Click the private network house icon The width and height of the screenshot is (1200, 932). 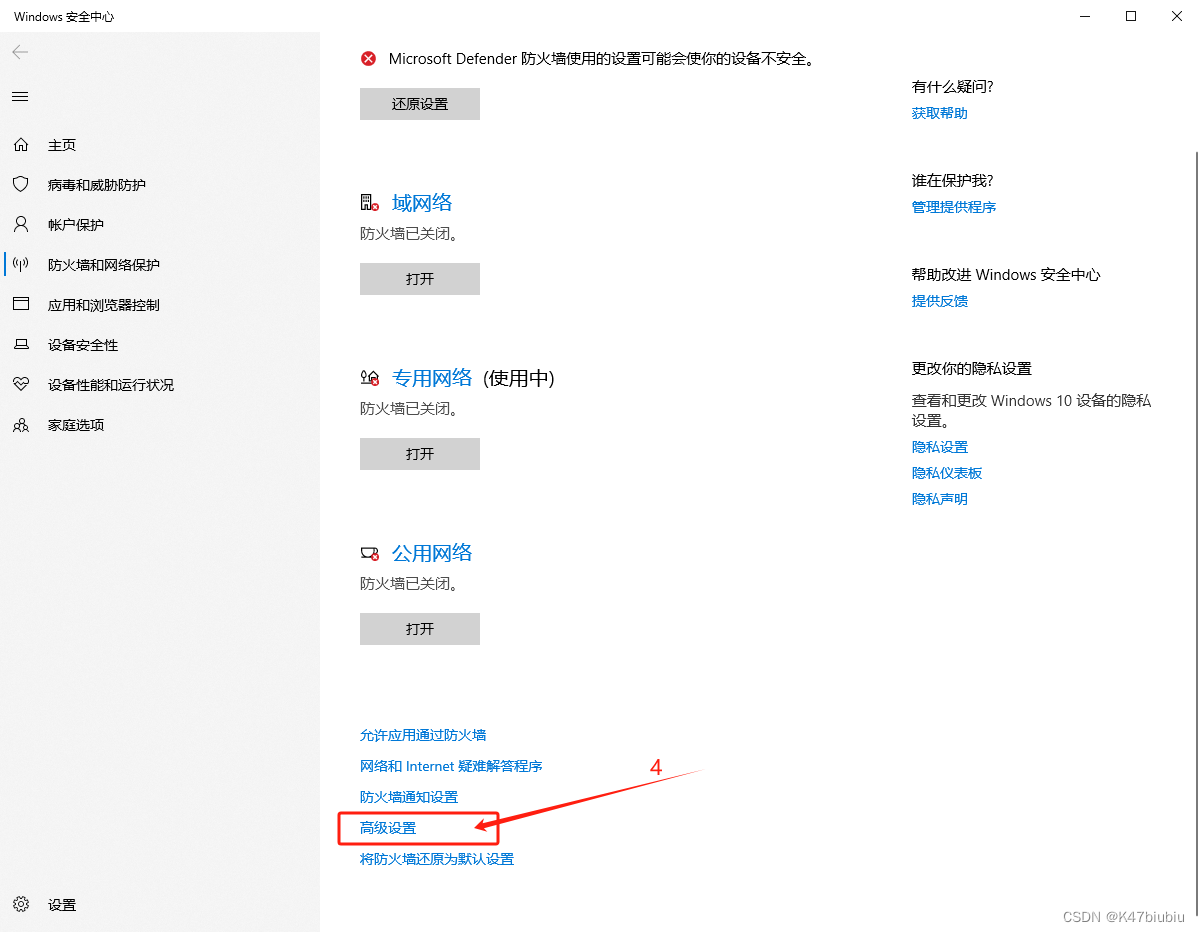(x=370, y=378)
